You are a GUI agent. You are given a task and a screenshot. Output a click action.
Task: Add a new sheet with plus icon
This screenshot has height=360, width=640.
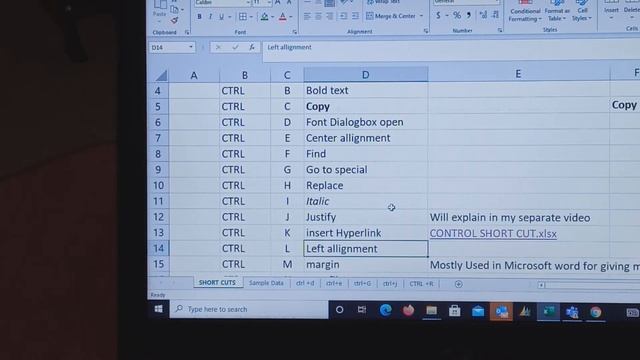click(458, 284)
